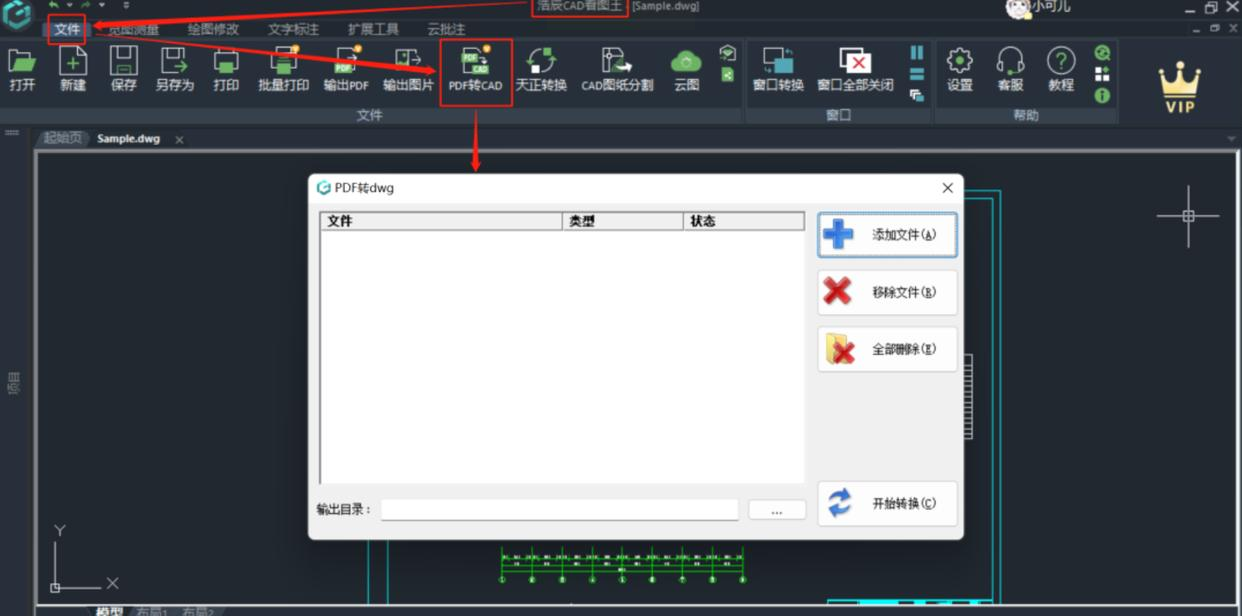Sort by 类型 column header
Screen dimensions: 1242x616
click(x=623, y=221)
